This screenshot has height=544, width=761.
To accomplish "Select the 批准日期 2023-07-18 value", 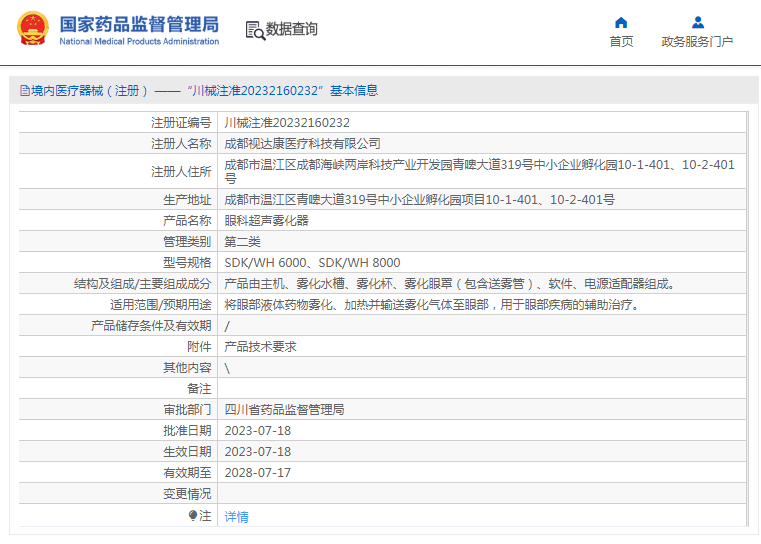I will (x=258, y=430).
